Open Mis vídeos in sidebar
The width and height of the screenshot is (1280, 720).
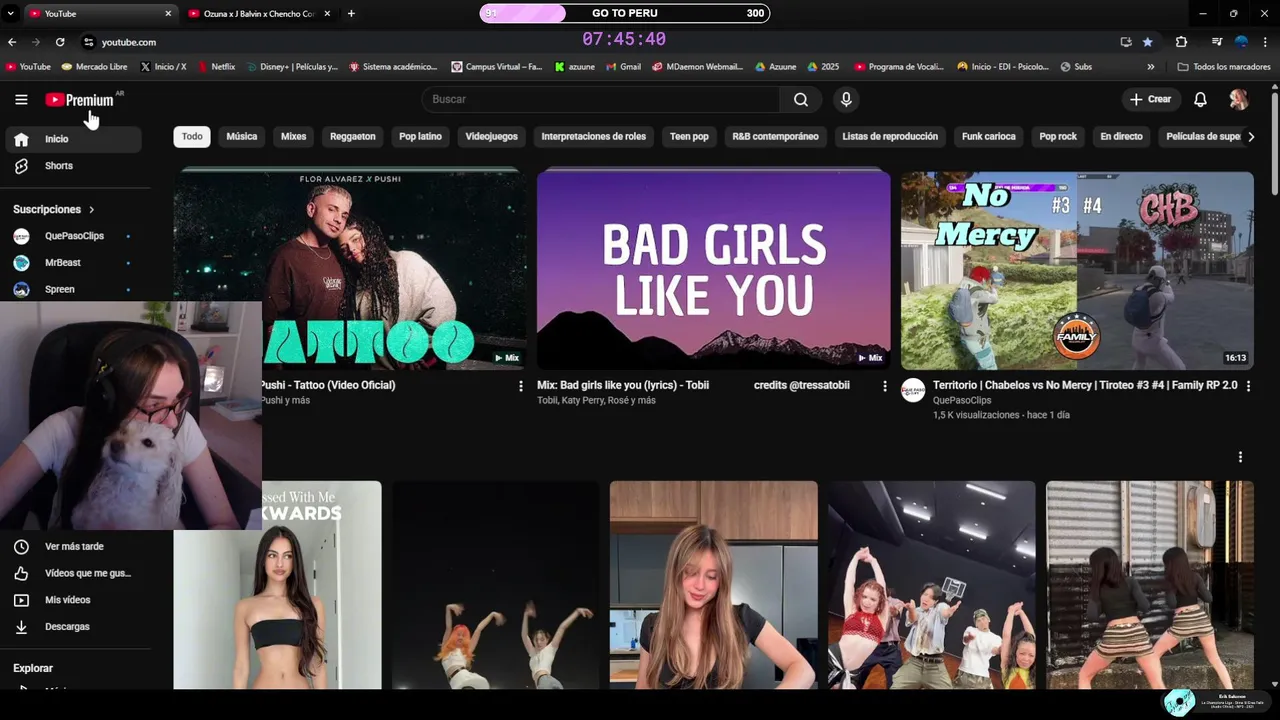tap(74, 600)
